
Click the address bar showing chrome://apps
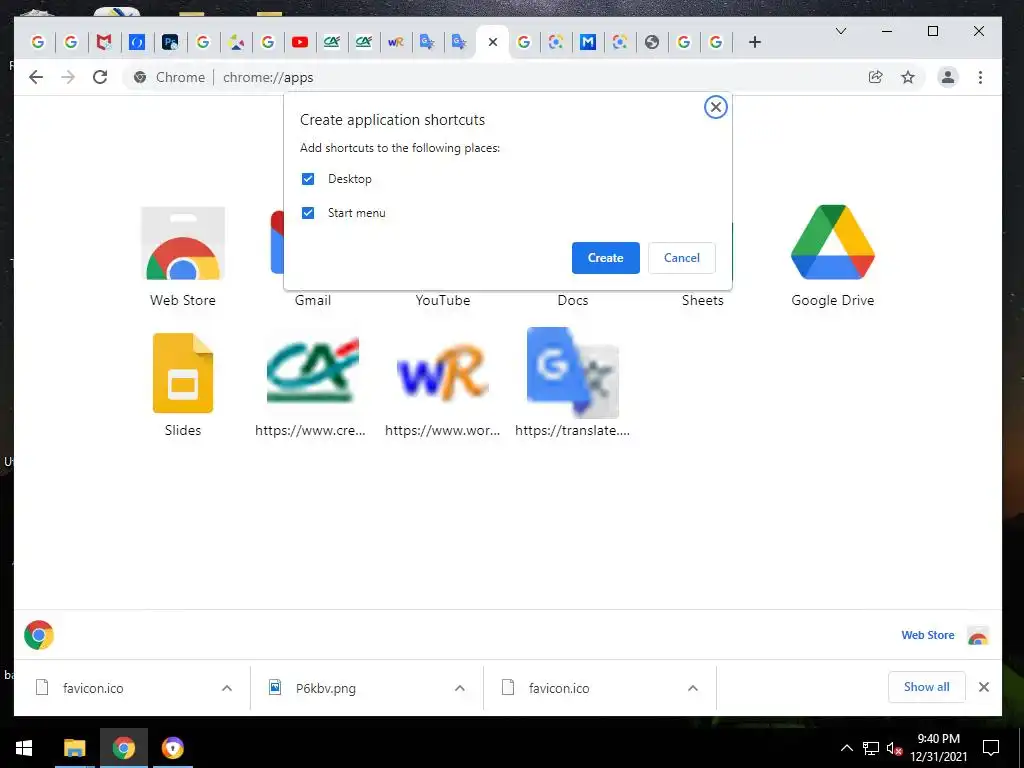point(522,77)
